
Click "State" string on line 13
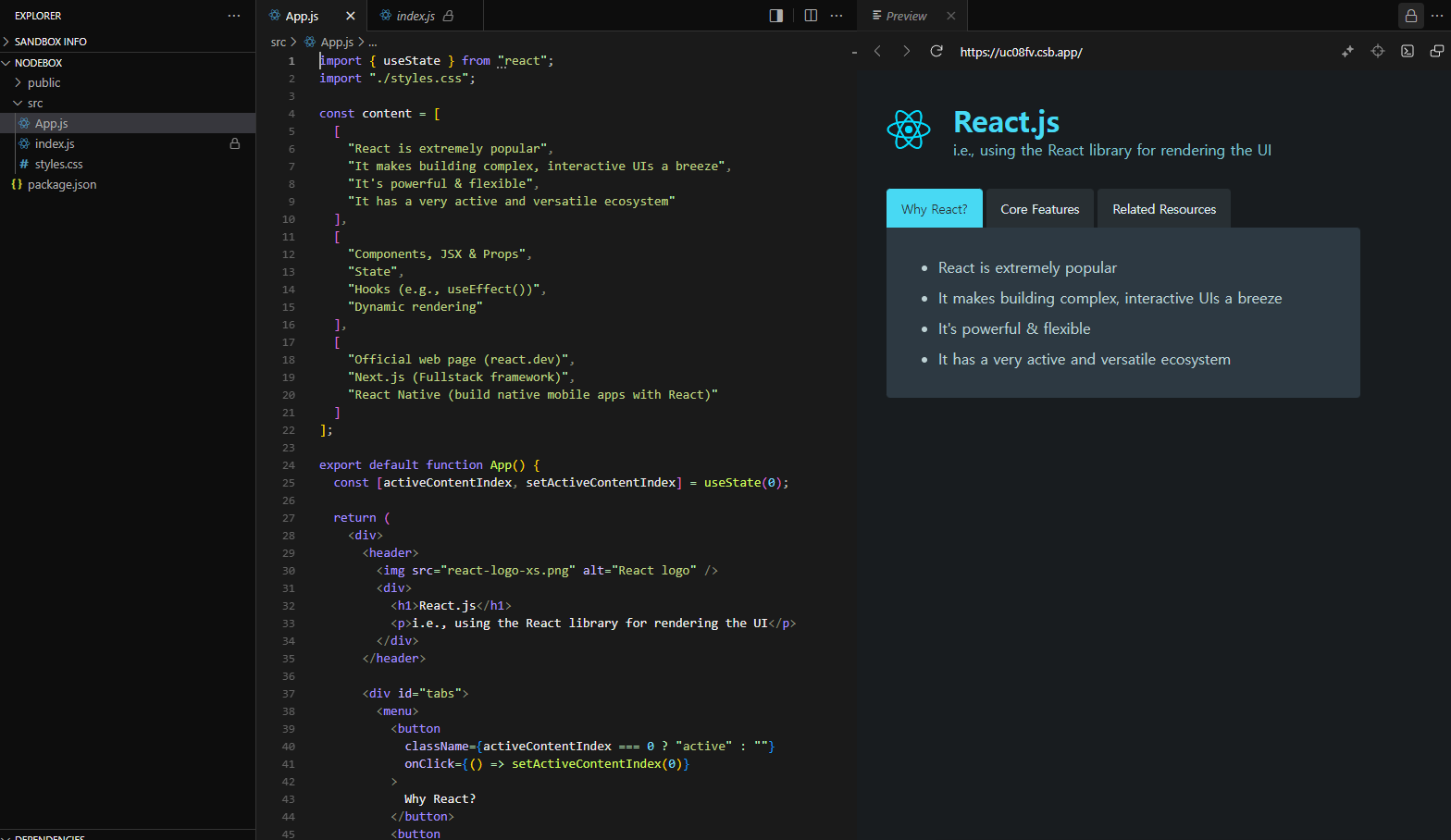coord(373,272)
